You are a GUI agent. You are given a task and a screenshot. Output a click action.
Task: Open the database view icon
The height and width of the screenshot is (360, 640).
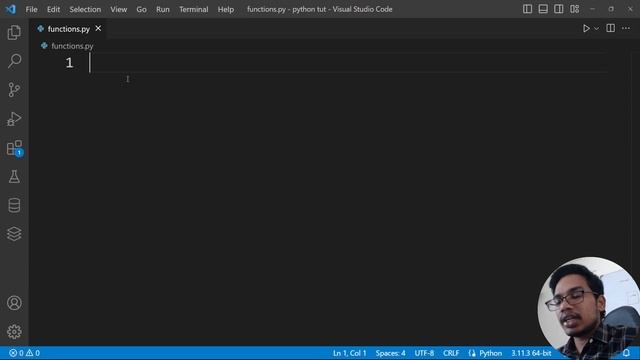tap(14, 205)
